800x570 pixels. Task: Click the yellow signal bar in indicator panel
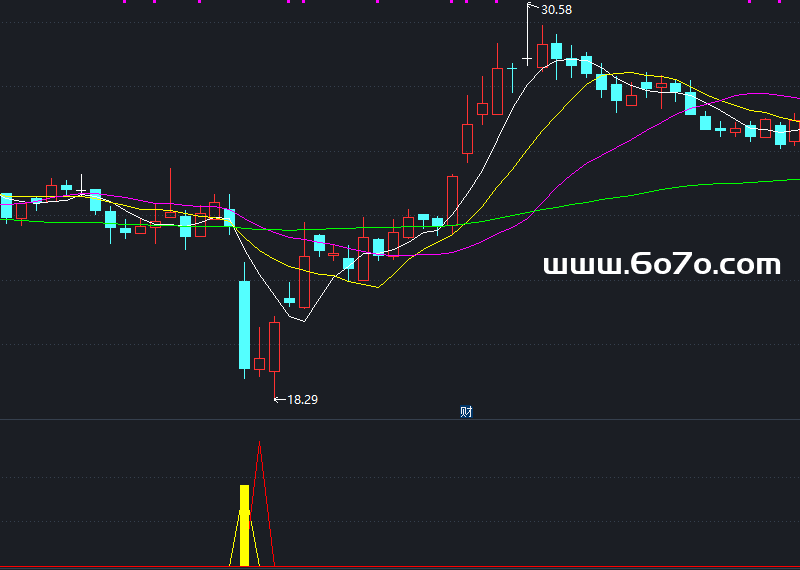244,525
